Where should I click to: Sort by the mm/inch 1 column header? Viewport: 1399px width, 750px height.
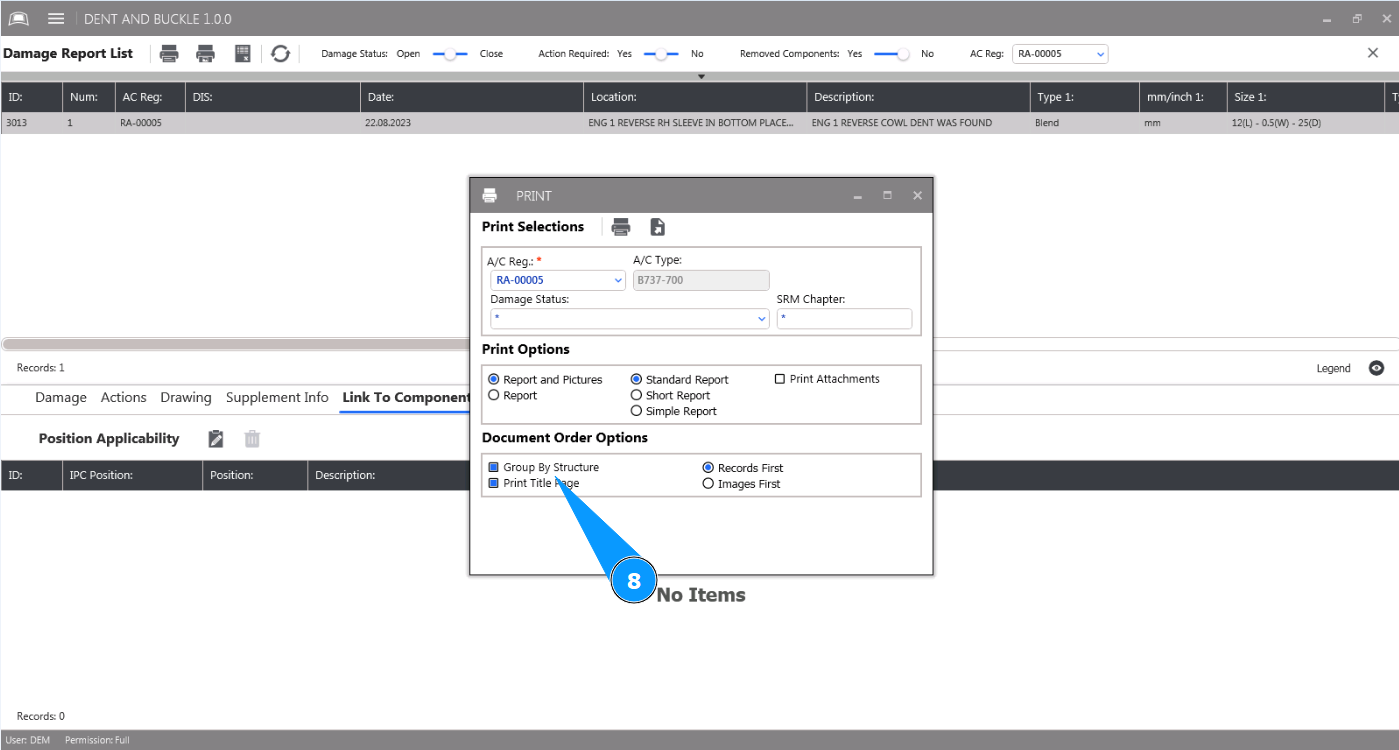pyautogui.click(x=1183, y=97)
